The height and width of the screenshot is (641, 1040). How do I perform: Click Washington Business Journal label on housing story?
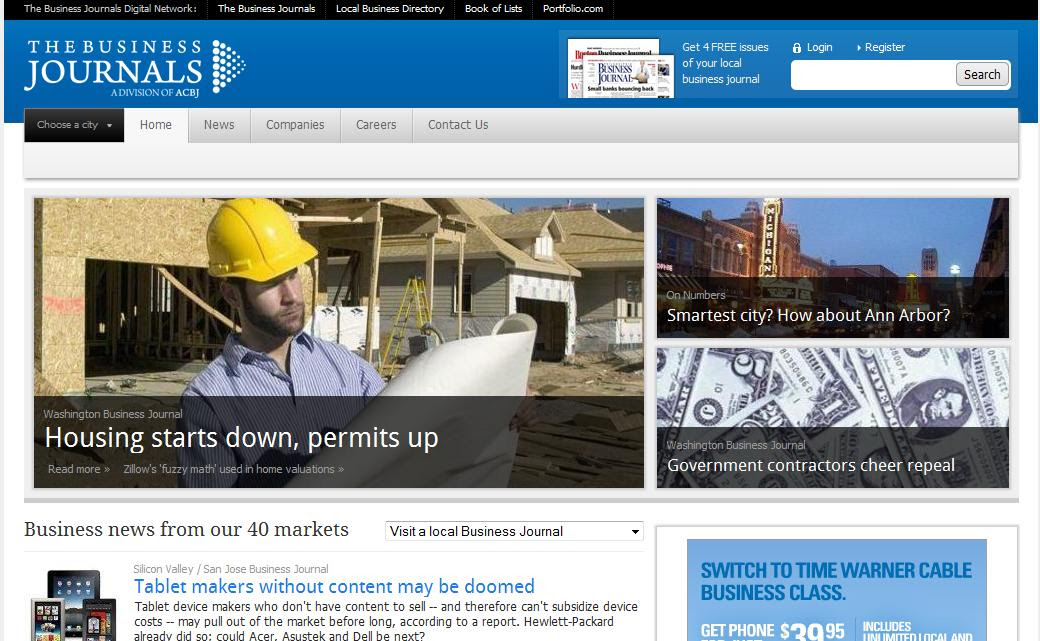113,414
